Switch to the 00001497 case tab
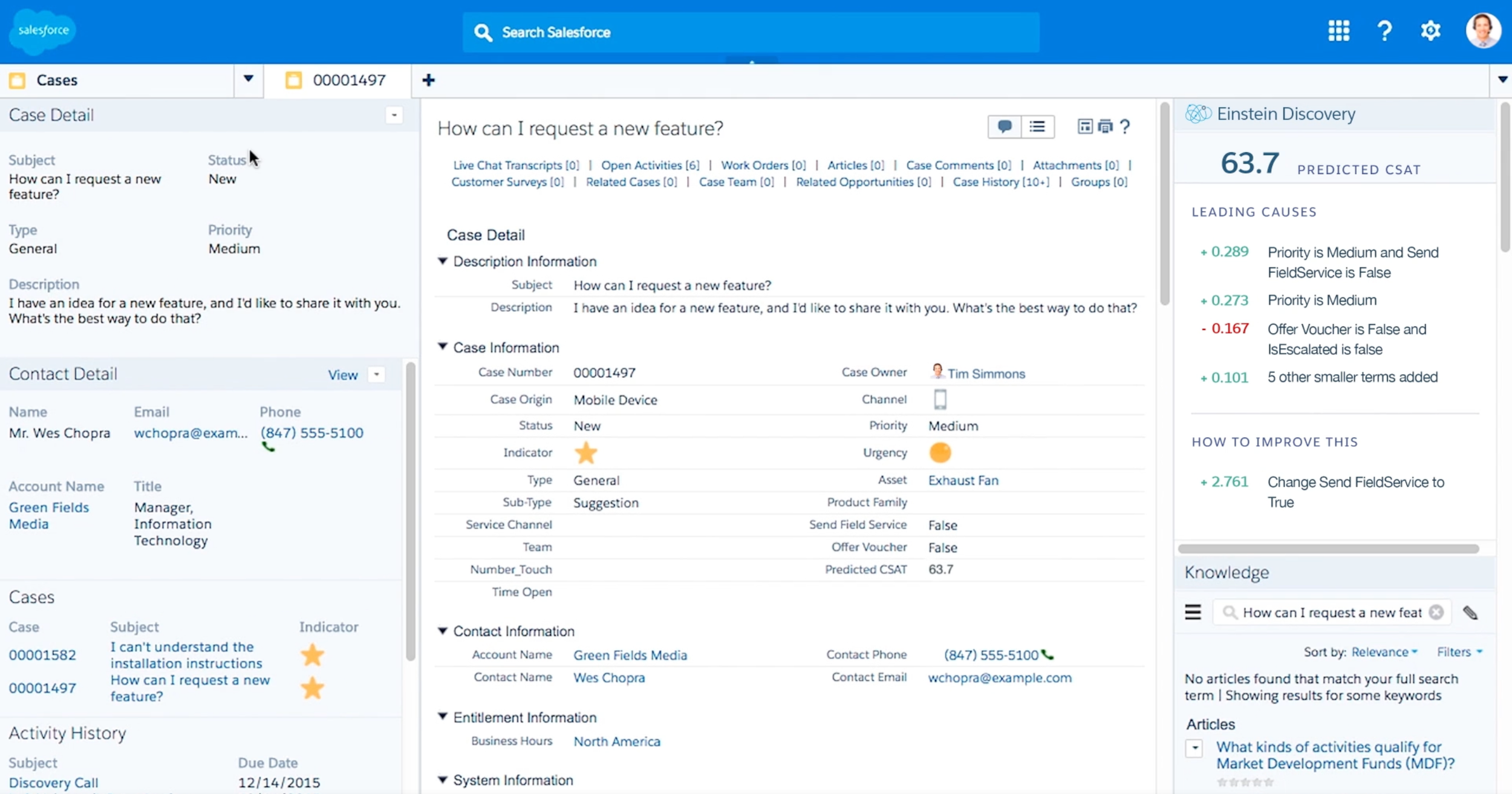 tap(337, 80)
